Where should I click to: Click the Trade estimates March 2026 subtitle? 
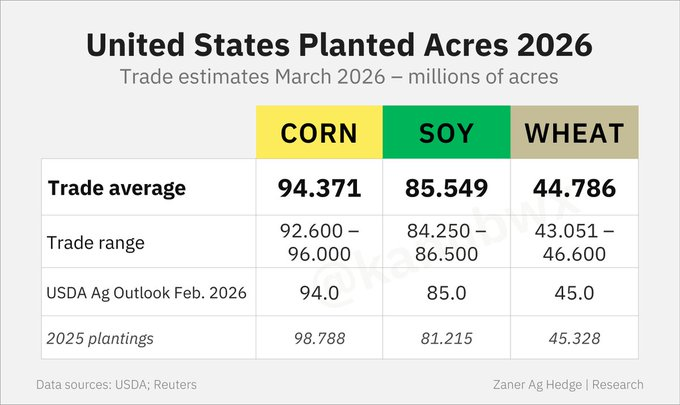point(339,78)
